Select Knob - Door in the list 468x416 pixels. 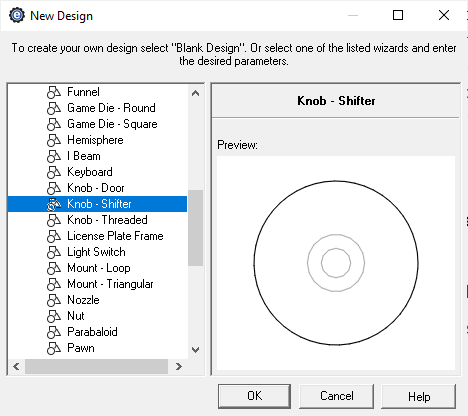tap(96, 188)
